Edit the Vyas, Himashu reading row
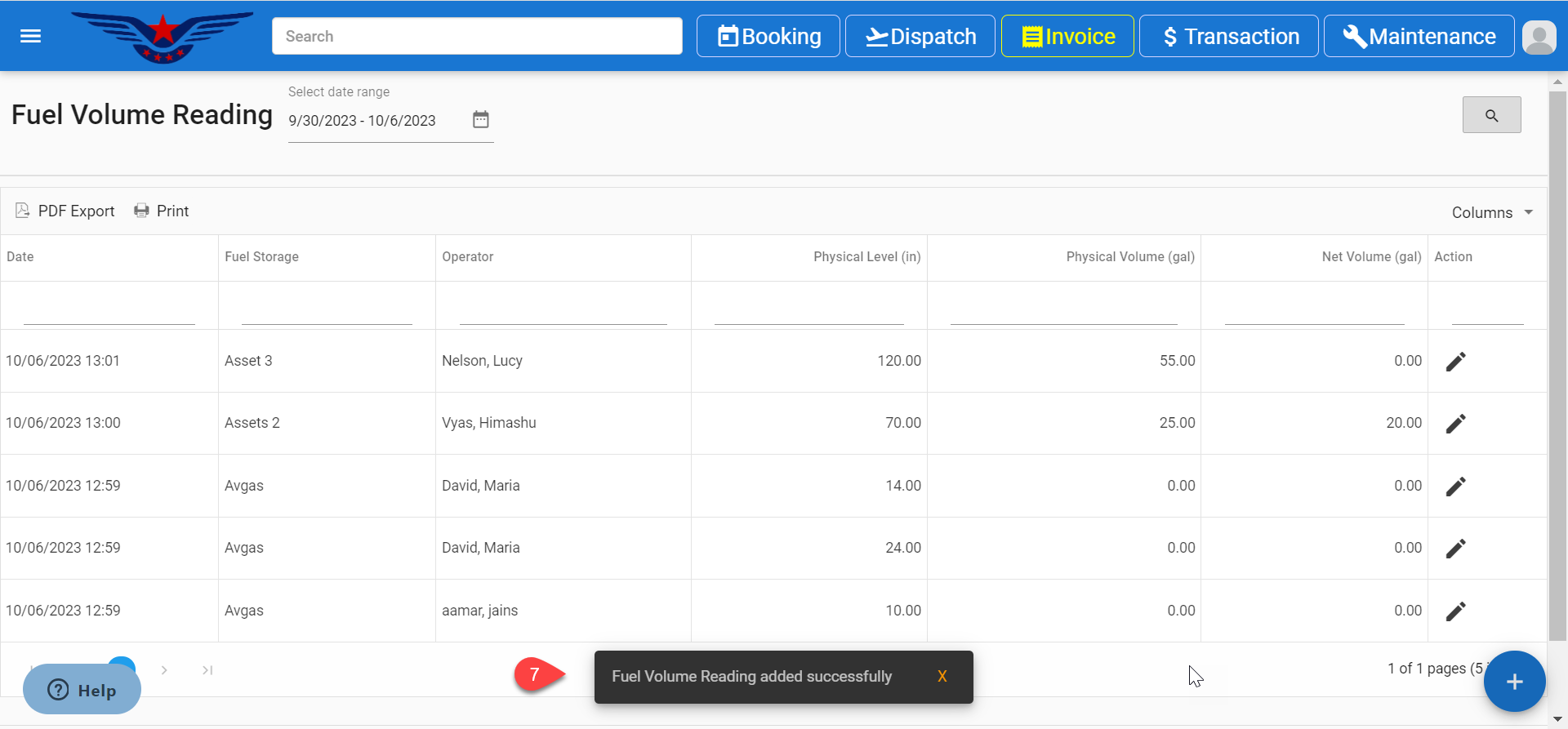This screenshot has width=1568, height=729. (1455, 424)
